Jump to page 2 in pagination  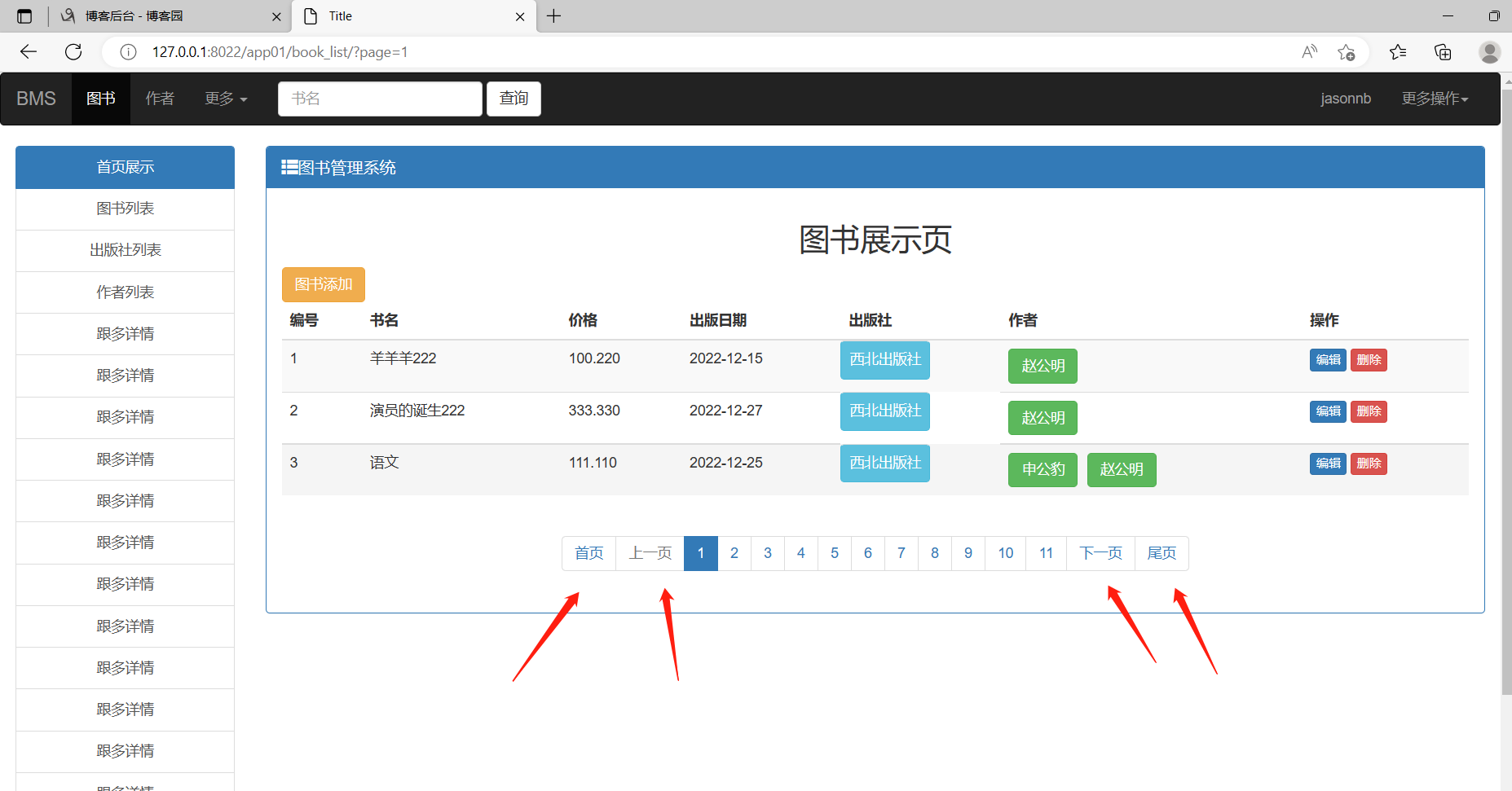click(734, 553)
